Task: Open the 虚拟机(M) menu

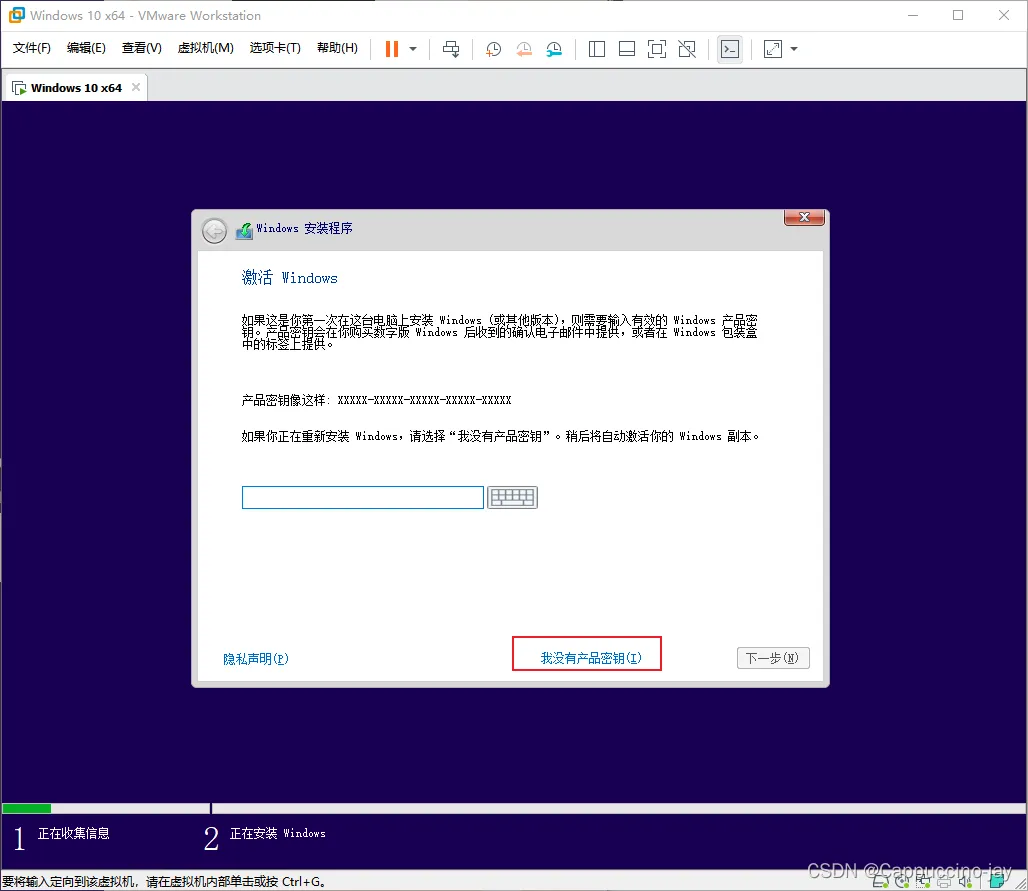Action: click(205, 48)
